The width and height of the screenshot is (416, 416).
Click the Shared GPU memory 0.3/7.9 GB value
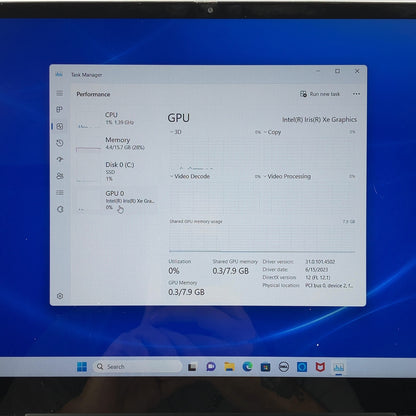tap(231, 271)
